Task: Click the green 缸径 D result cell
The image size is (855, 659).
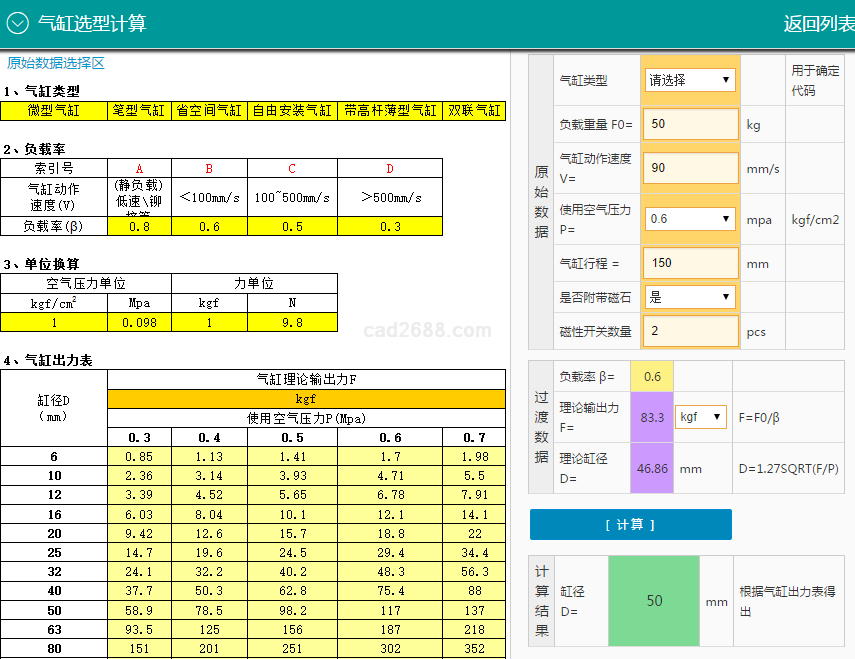Action: (654, 601)
